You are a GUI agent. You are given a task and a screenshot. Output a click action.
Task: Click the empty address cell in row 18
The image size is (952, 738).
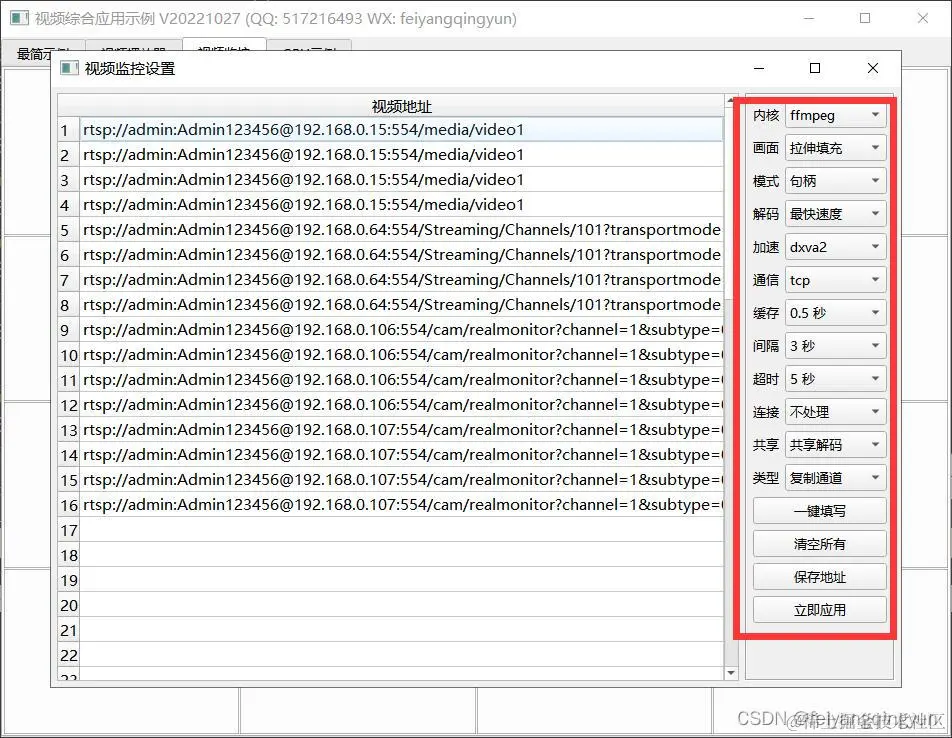click(401, 555)
